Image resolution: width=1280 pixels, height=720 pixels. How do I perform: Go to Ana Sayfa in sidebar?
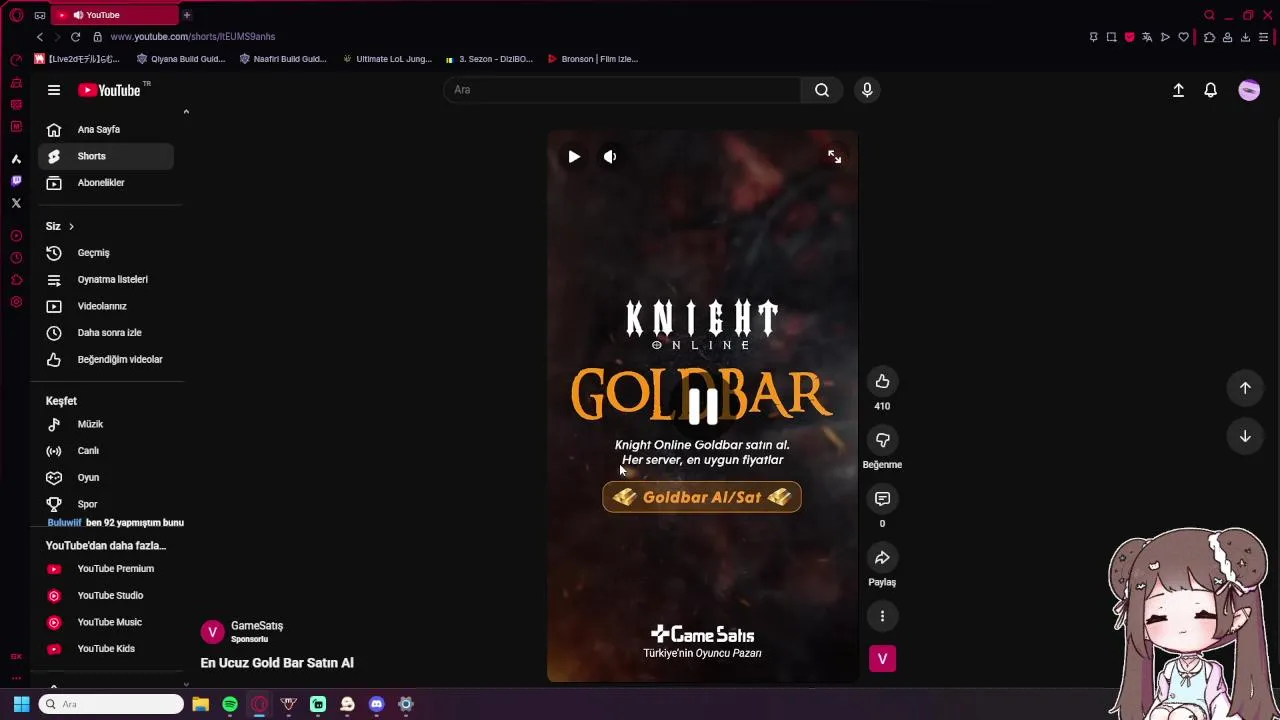pos(106,129)
